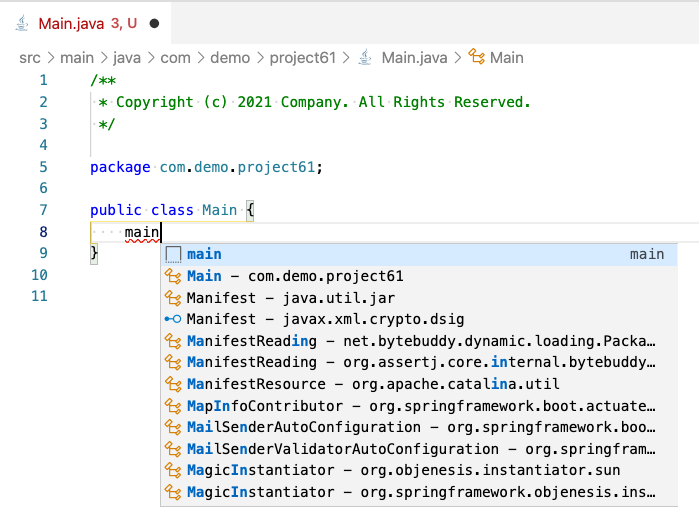Click the class icon next to Manifest java.util.jar
The height and width of the screenshot is (520, 699).
point(174,298)
